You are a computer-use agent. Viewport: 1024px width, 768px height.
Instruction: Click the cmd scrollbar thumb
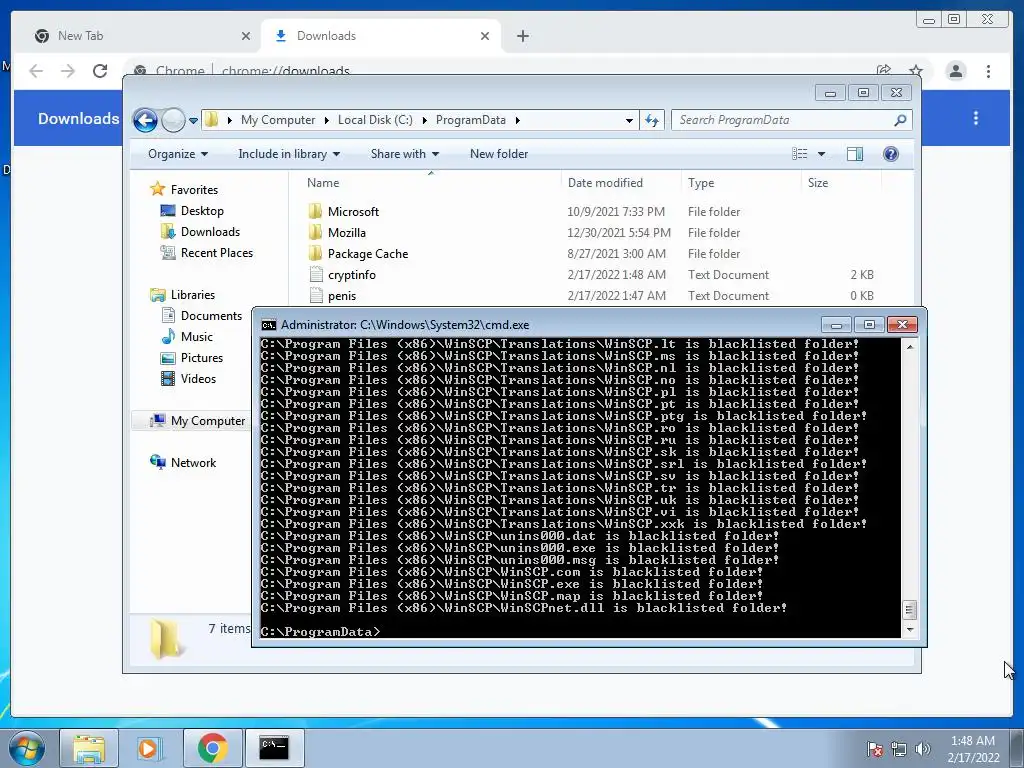pos(910,610)
